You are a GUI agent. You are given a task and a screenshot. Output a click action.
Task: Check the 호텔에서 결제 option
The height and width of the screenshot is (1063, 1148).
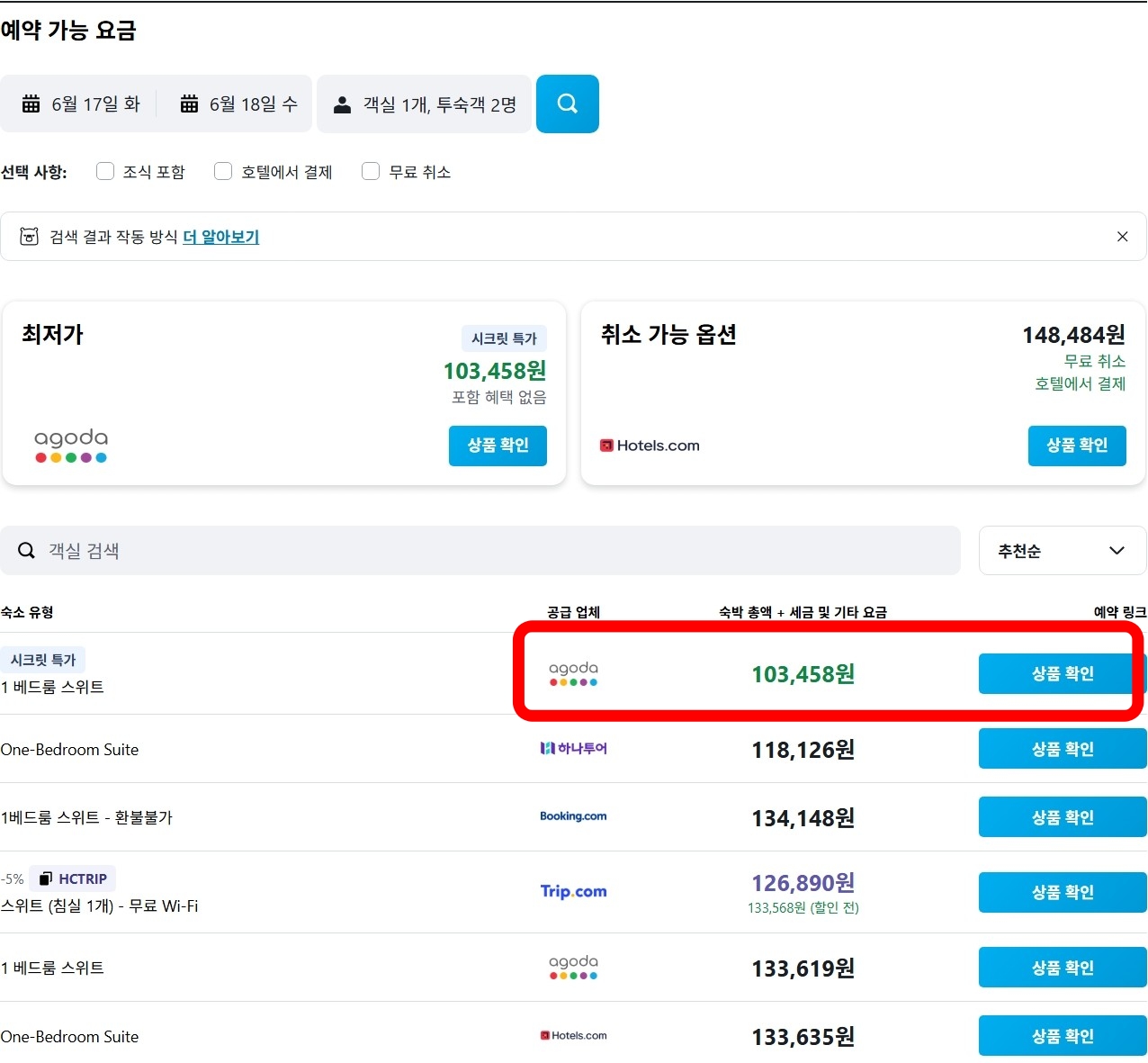click(222, 171)
